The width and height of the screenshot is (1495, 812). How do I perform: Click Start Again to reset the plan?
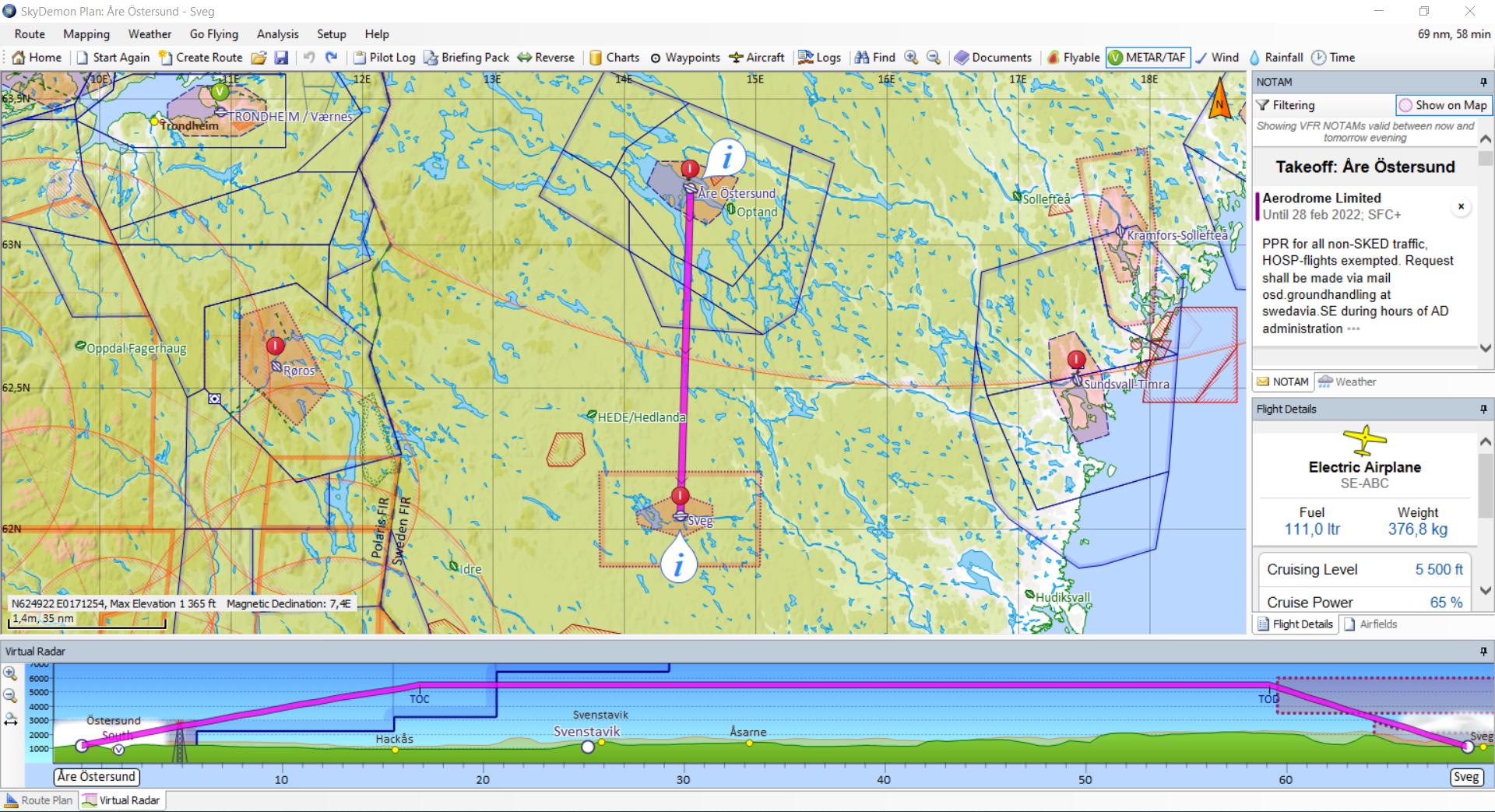(113, 58)
